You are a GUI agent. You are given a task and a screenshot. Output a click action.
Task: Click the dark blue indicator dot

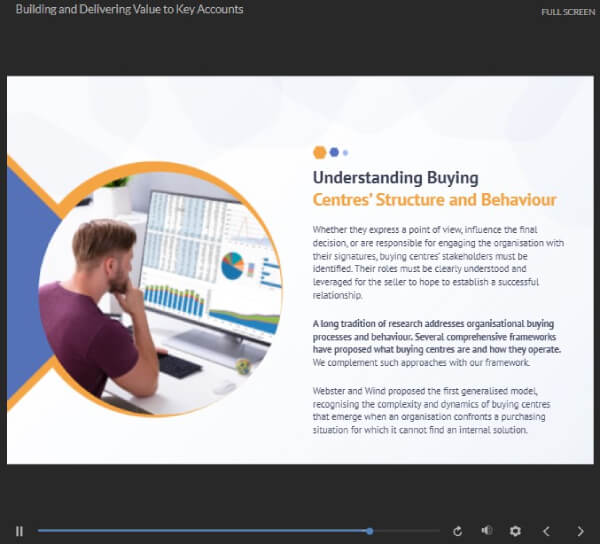334,152
